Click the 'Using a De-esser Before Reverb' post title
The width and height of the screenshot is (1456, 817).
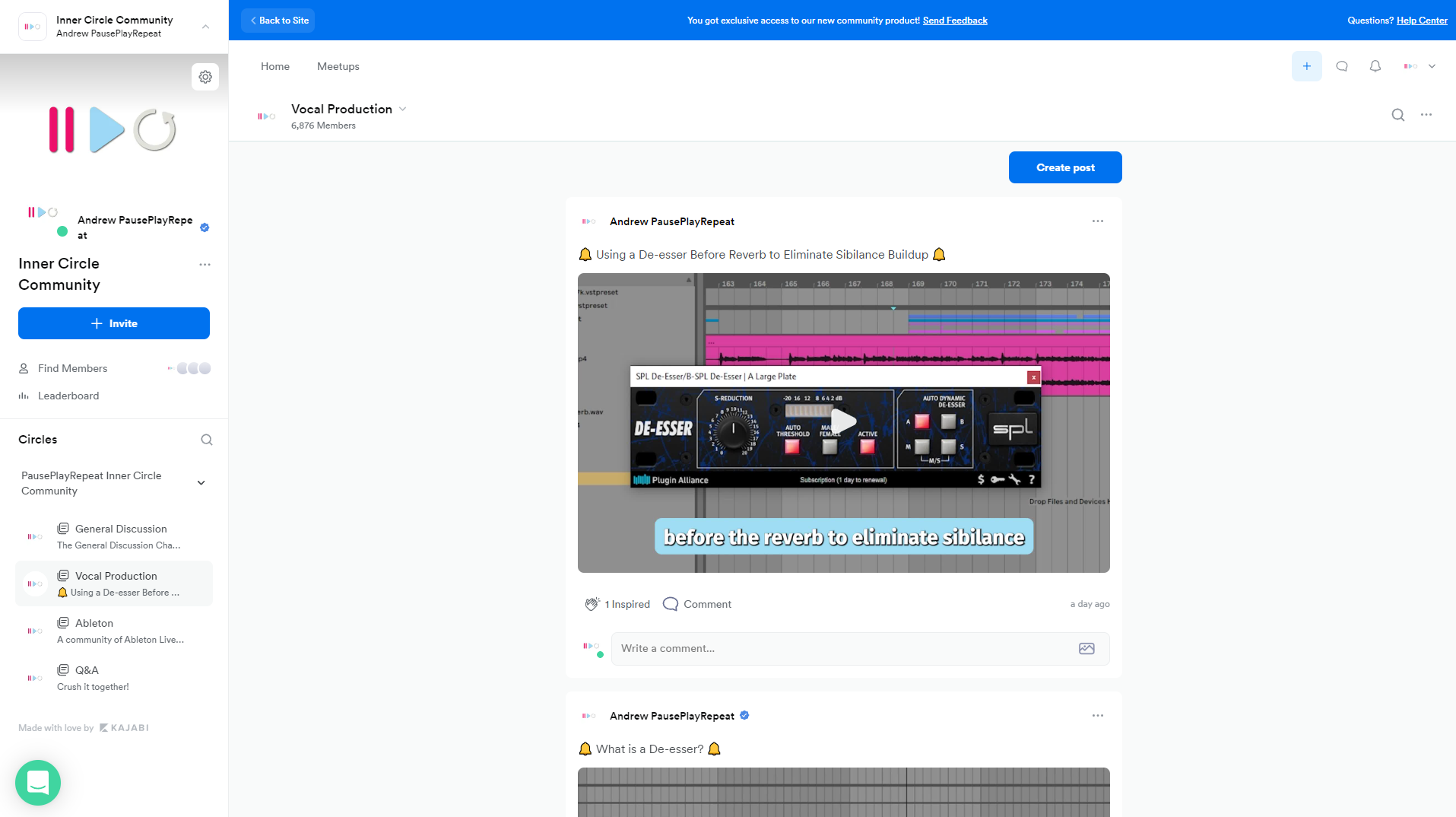(762, 255)
